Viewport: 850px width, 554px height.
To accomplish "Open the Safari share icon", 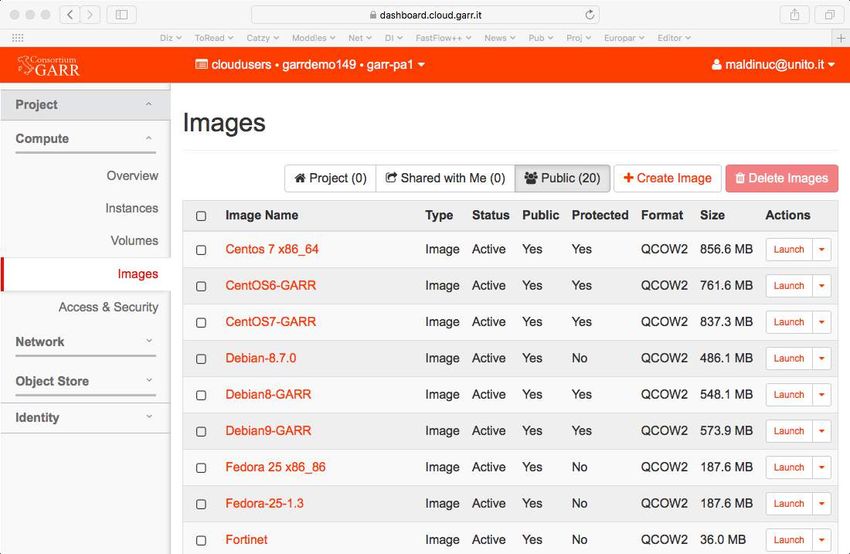I will 794,15.
